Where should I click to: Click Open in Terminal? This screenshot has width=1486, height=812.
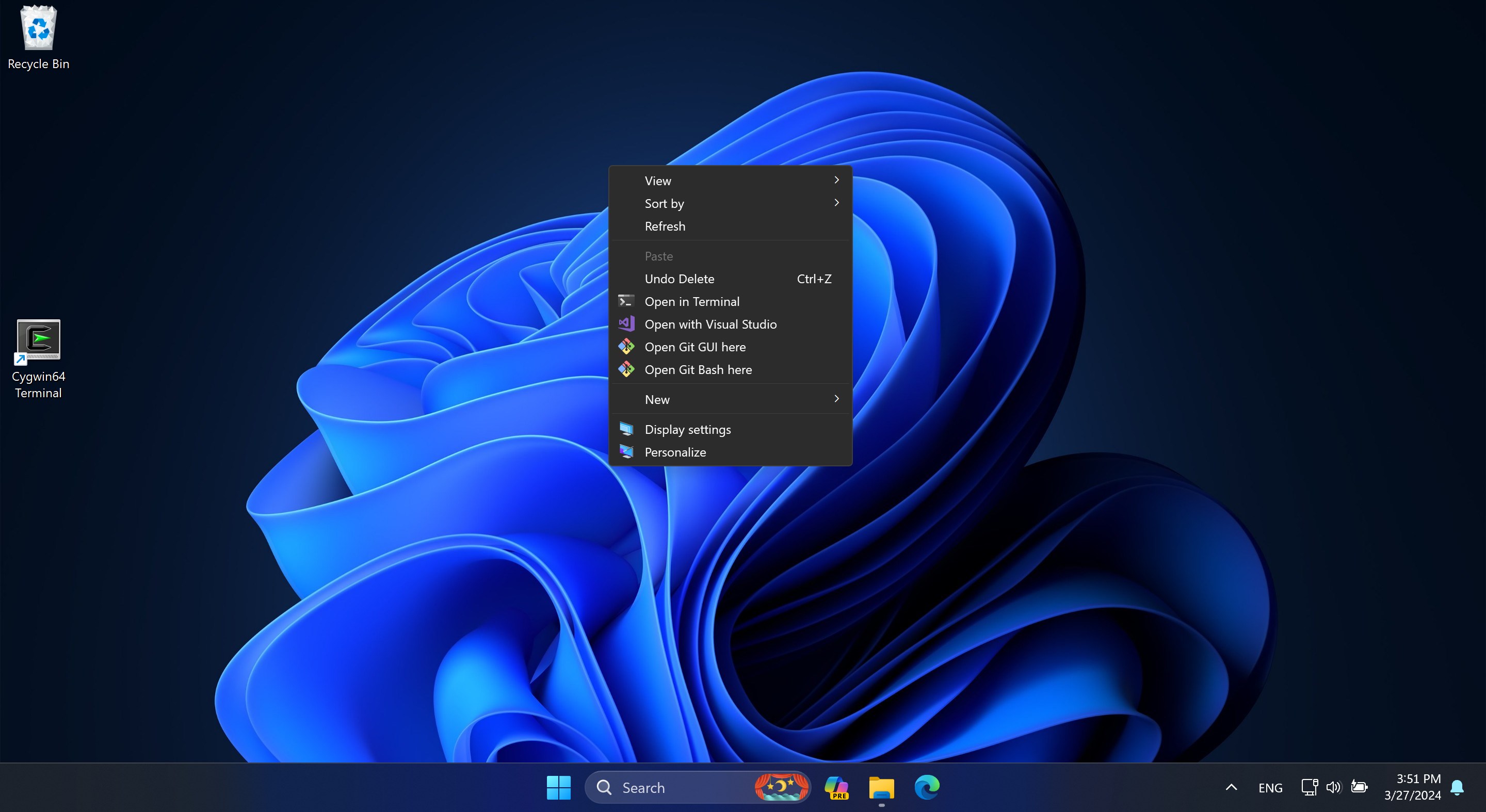point(691,302)
